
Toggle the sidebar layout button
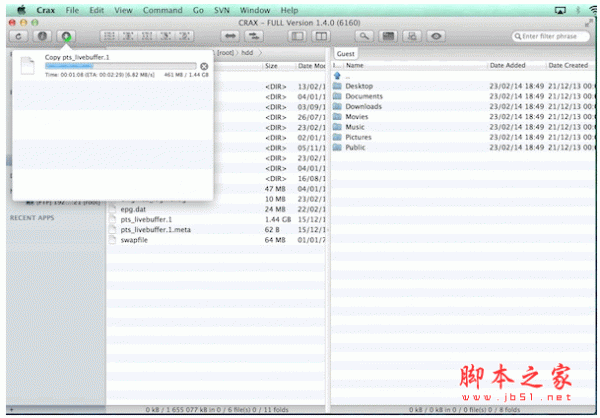[297, 36]
